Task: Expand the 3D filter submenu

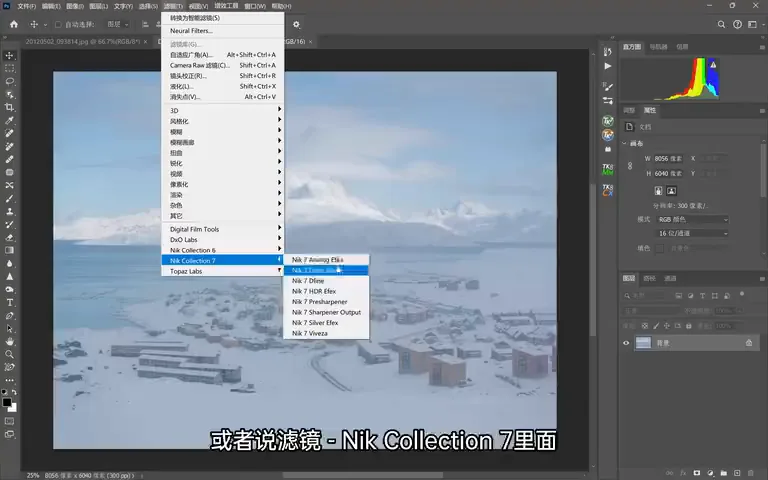Action: point(222,110)
